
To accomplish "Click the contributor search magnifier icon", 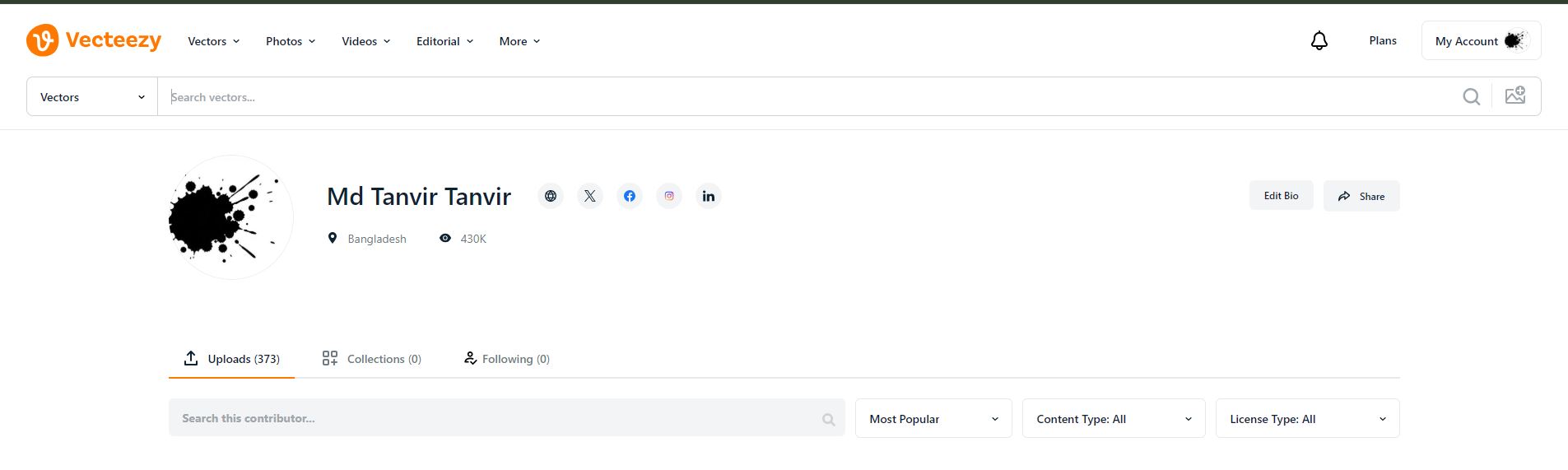I will click(828, 420).
